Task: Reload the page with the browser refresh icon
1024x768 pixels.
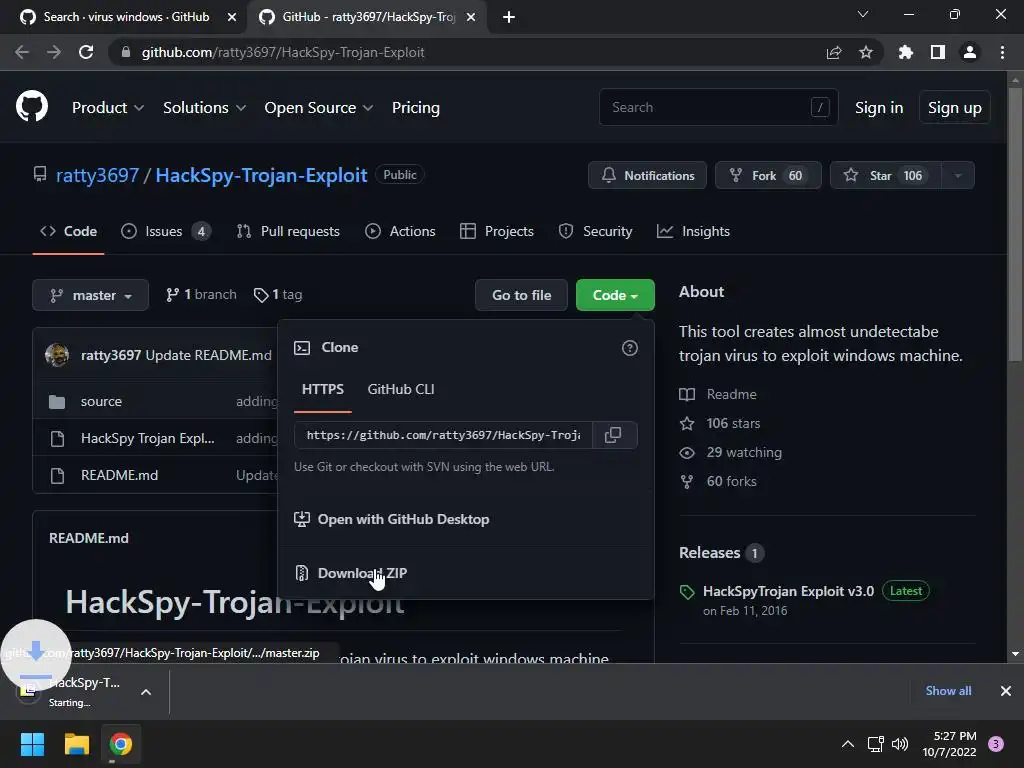Action: [x=86, y=52]
